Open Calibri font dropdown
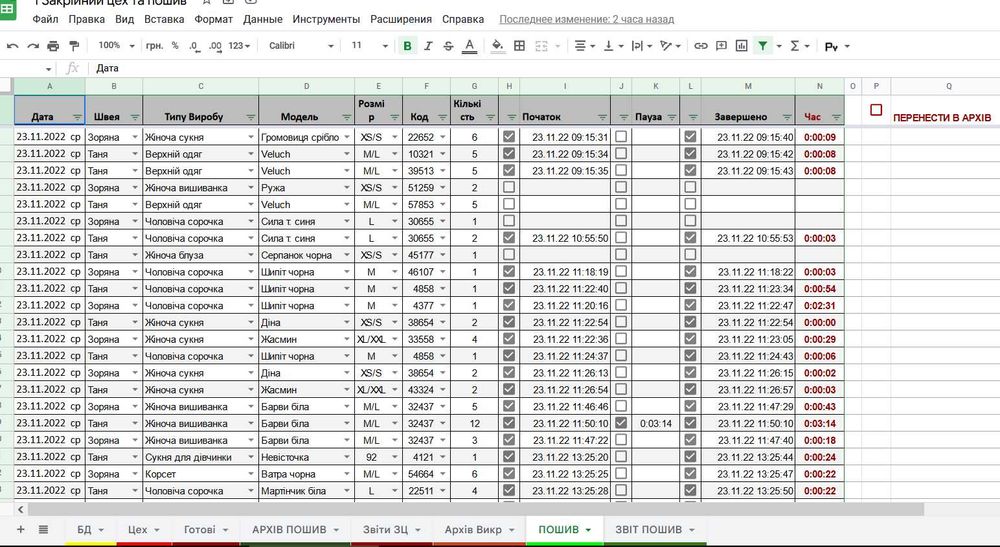Viewport: 1000px width, 547px height. [301, 46]
